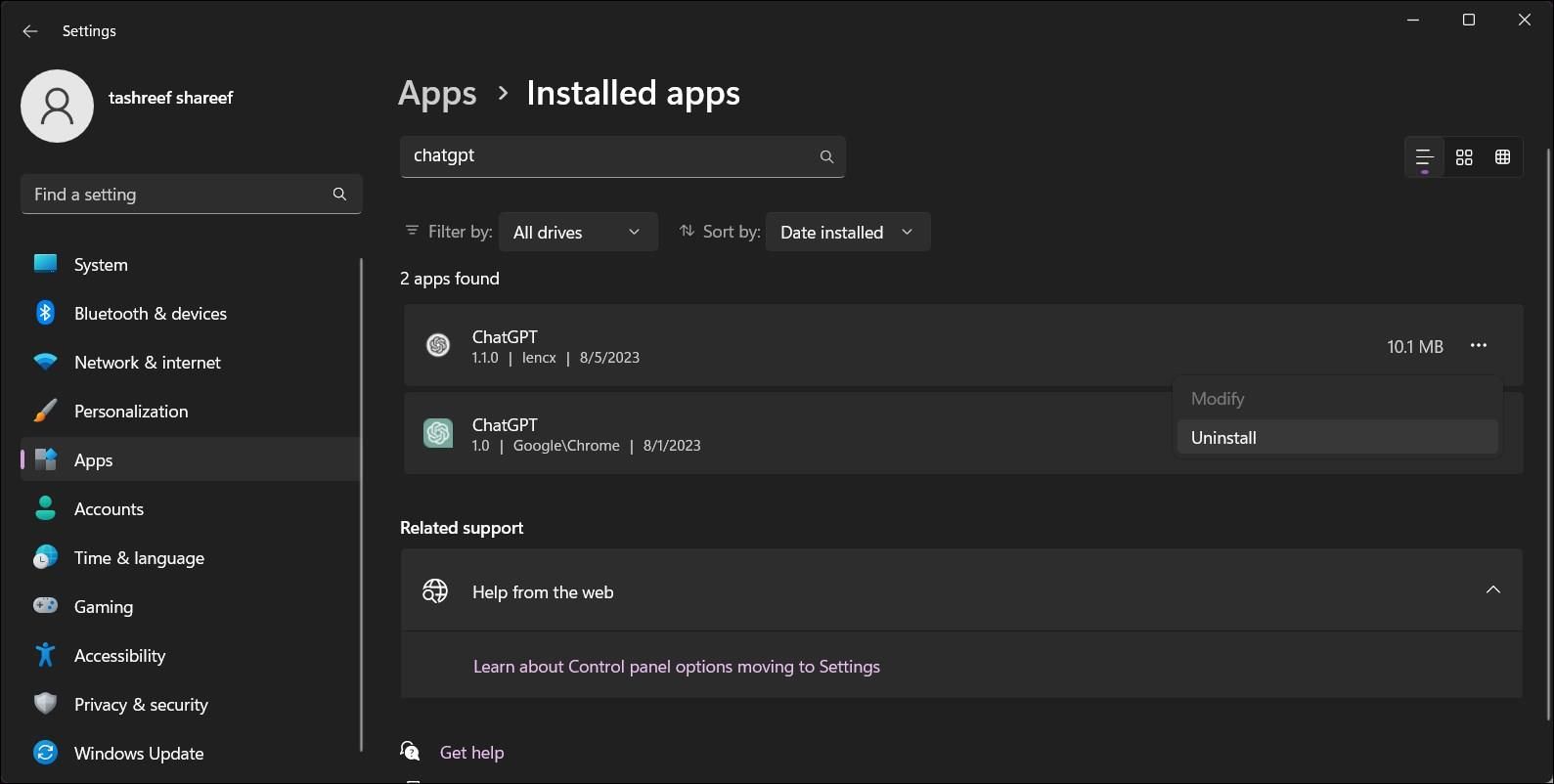Click into the chatgpt app search box
The image size is (1554, 784).
pyautogui.click(x=623, y=156)
